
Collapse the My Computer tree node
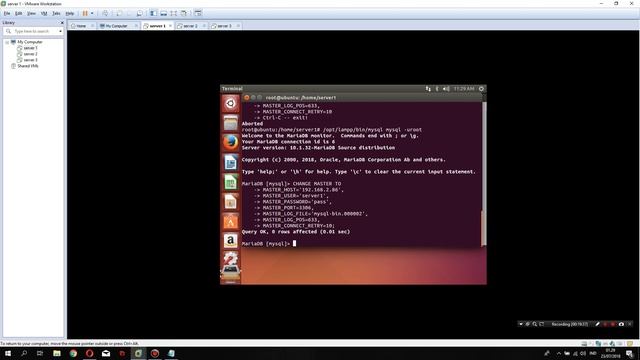(7, 42)
